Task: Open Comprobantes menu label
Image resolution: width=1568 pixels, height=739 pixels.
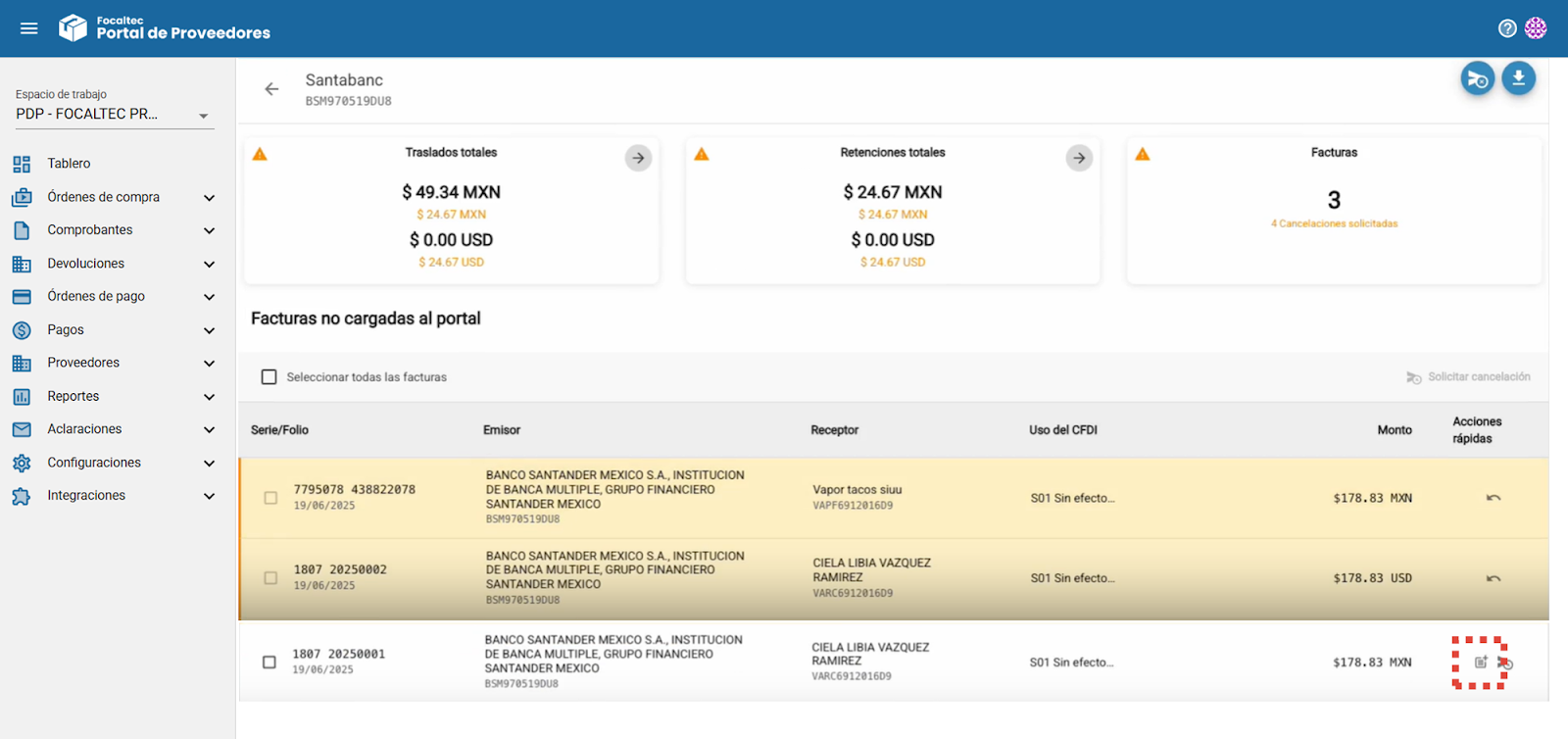Action: (90, 230)
